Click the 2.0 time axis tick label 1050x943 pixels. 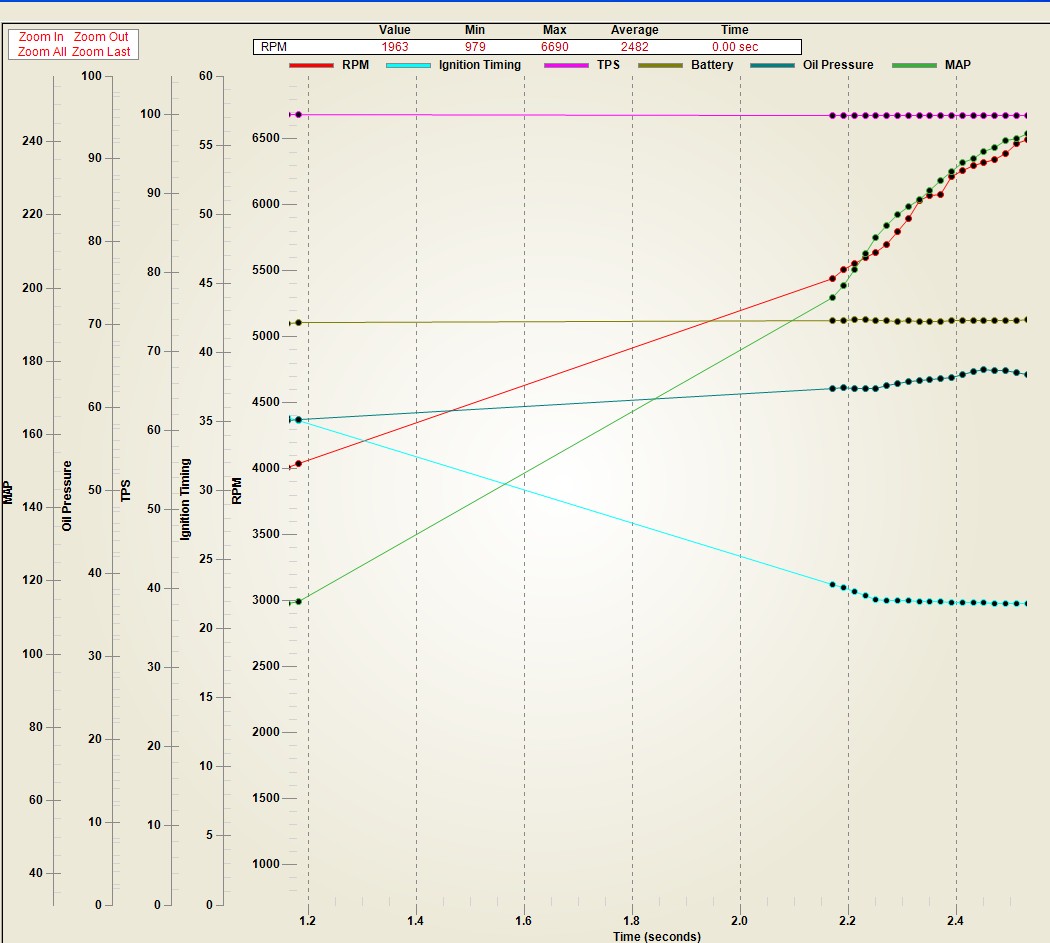click(739, 921)
